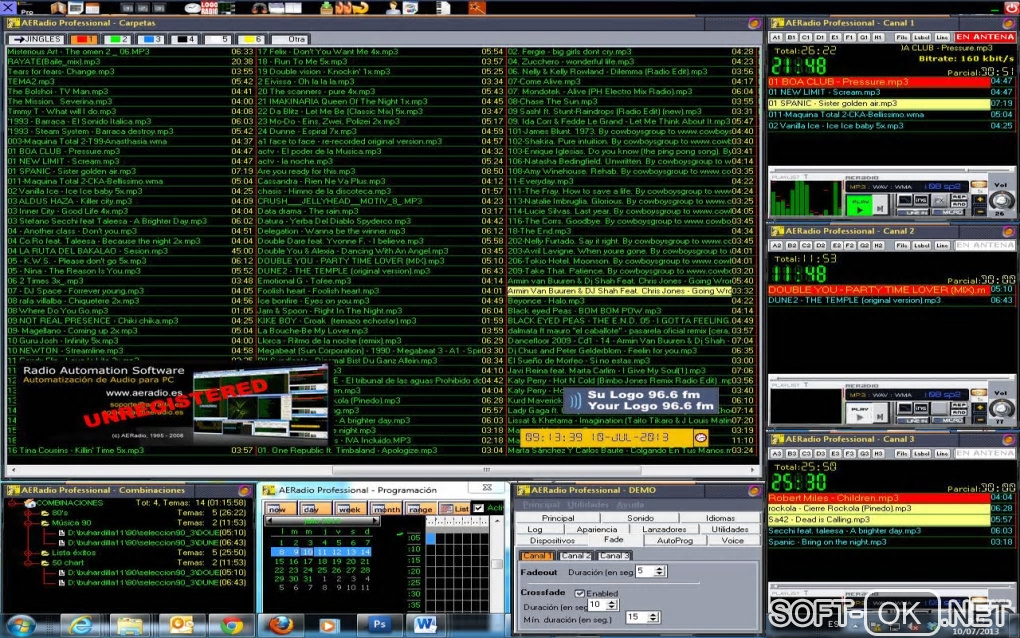Select green folder color tab 2
This screenshot has height=638, width=1020.
click(116, 39)
